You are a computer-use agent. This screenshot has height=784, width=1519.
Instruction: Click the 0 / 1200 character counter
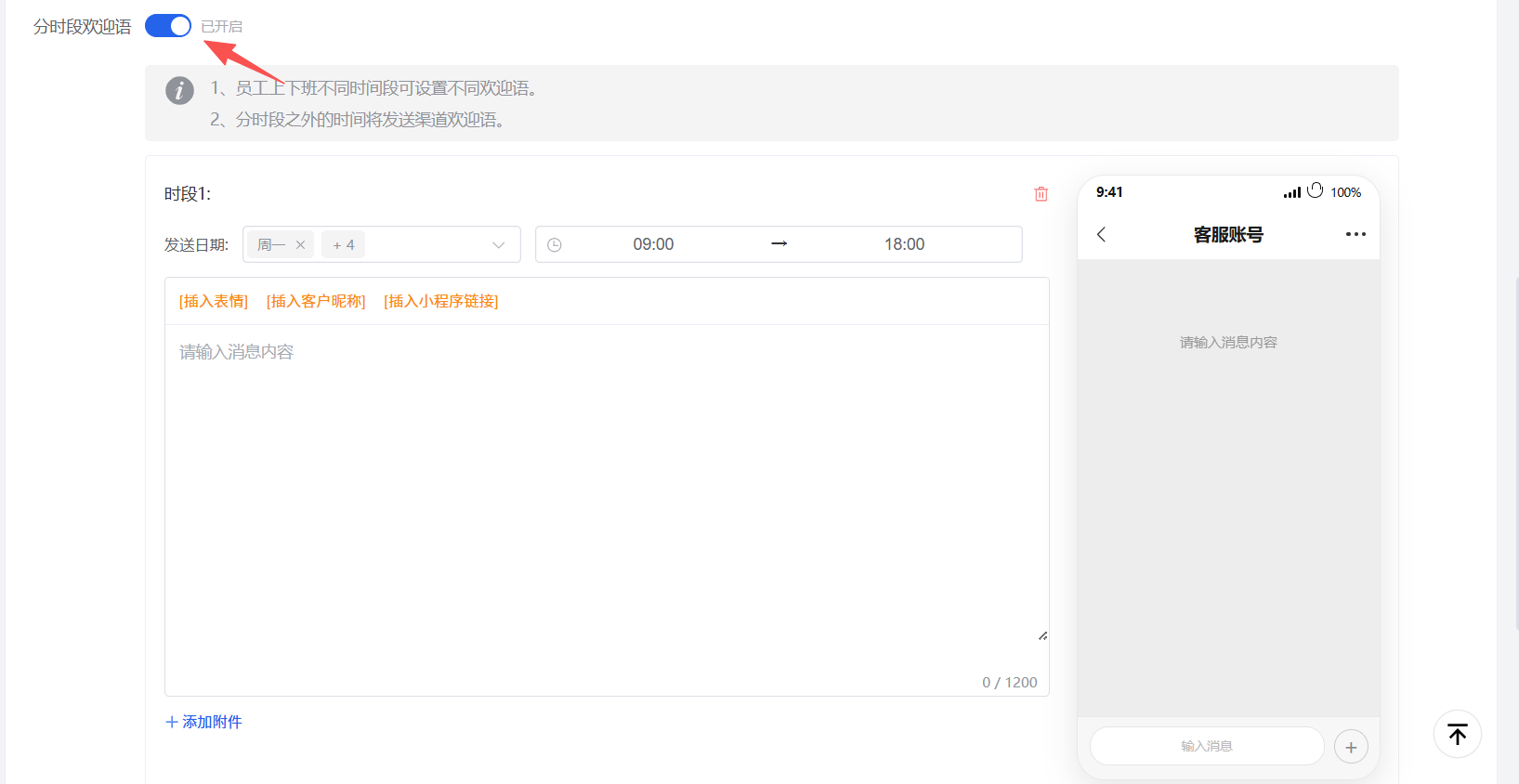coord(1010,683)
